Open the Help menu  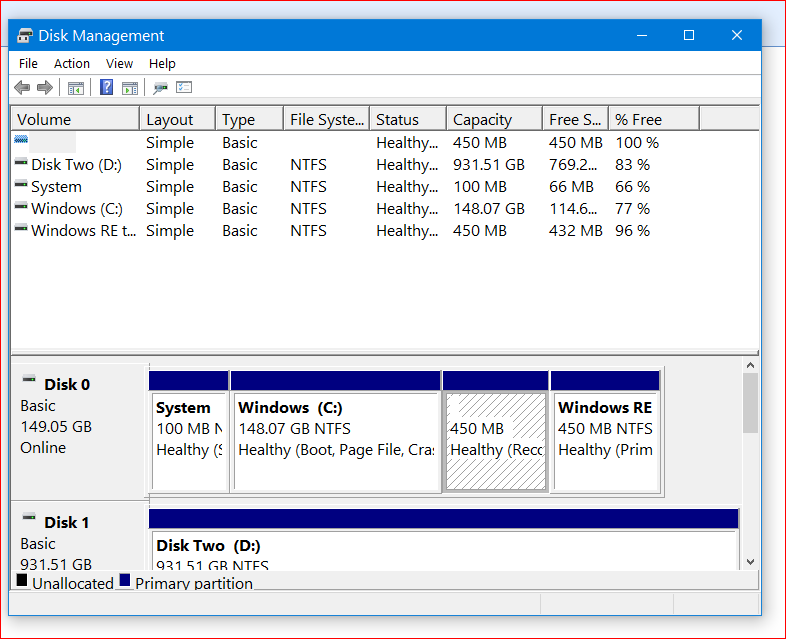(x=162, y=64)
